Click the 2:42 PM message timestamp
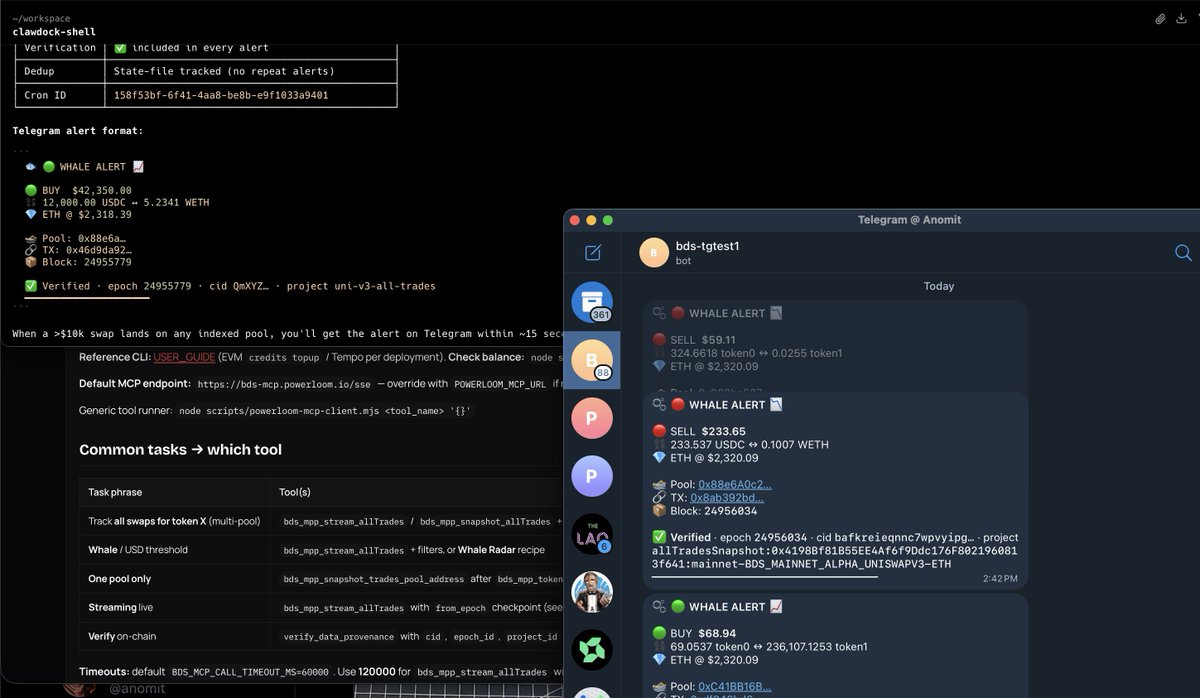Viewport: 1200px width, 698px height. coord(998,578)
